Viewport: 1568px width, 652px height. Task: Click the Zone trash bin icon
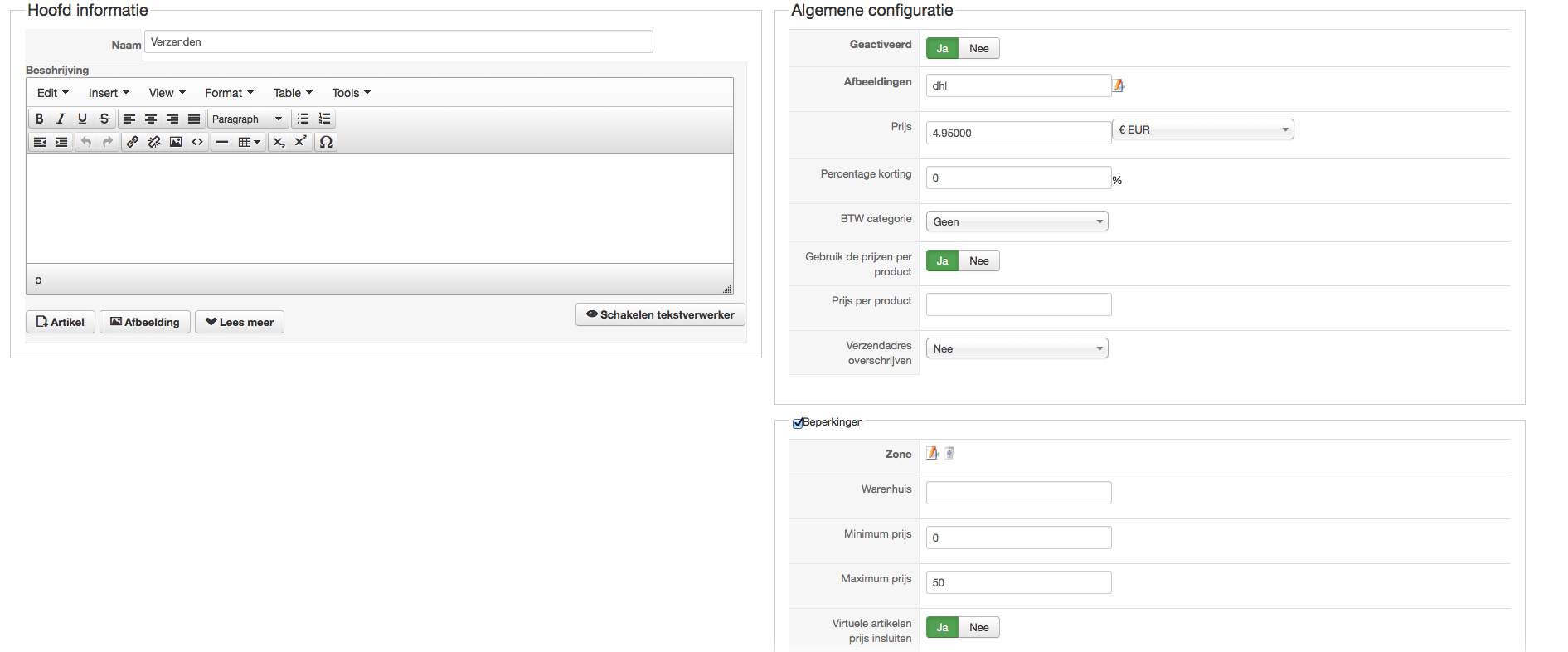(x=949, y=453)
